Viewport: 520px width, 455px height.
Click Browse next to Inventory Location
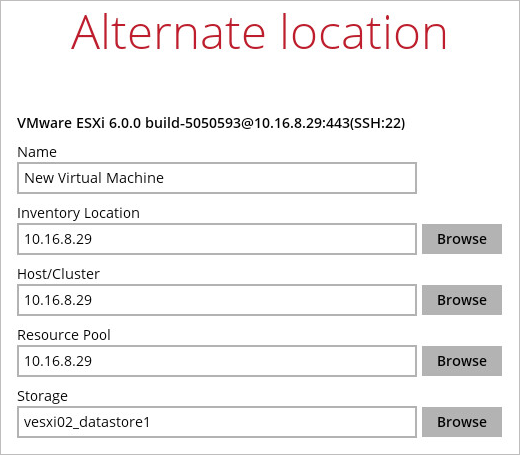[x=462, y=239]
